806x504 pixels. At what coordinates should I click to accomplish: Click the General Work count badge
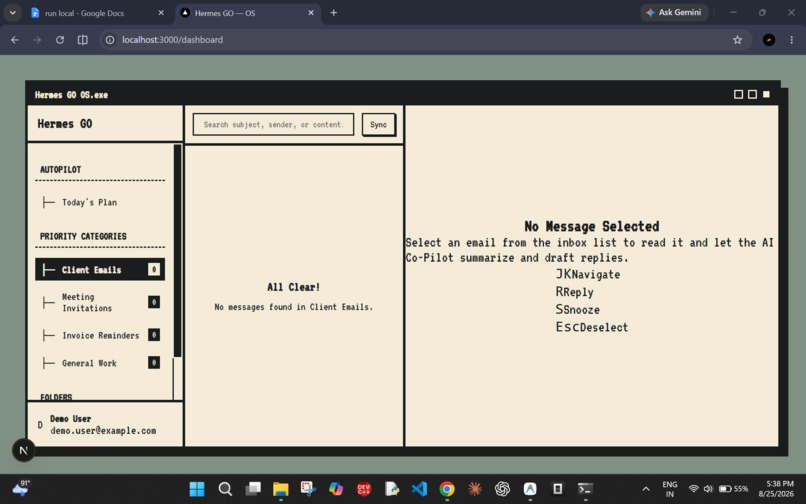154,363
